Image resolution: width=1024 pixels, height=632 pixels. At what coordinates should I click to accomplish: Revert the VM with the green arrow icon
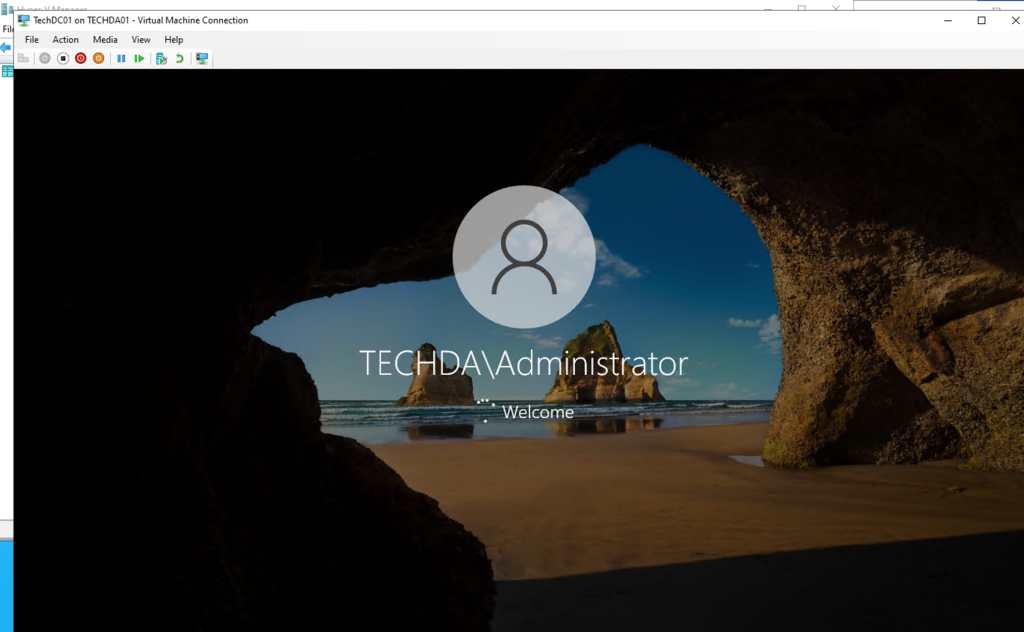pos(179,59)
